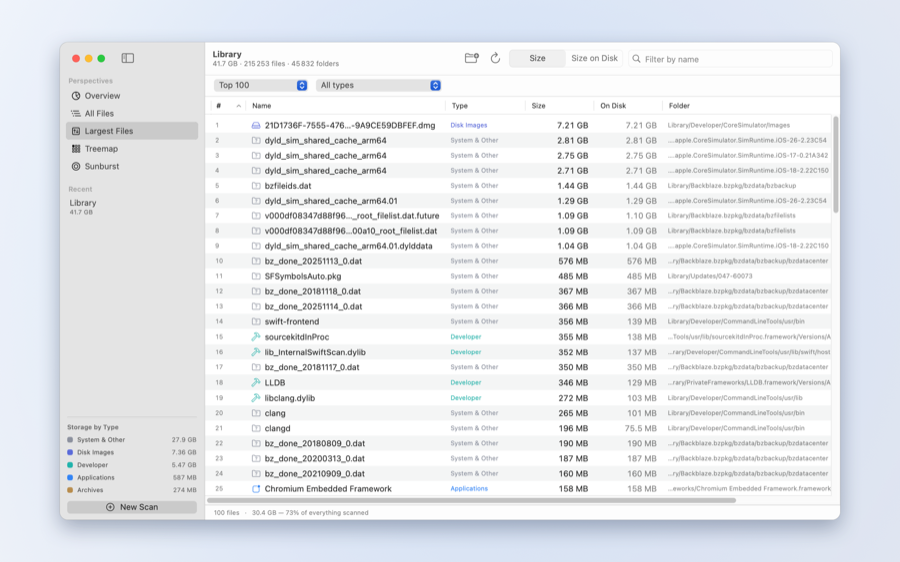
Task: Click status bar text 100 files
Action: tap(227, 513)
